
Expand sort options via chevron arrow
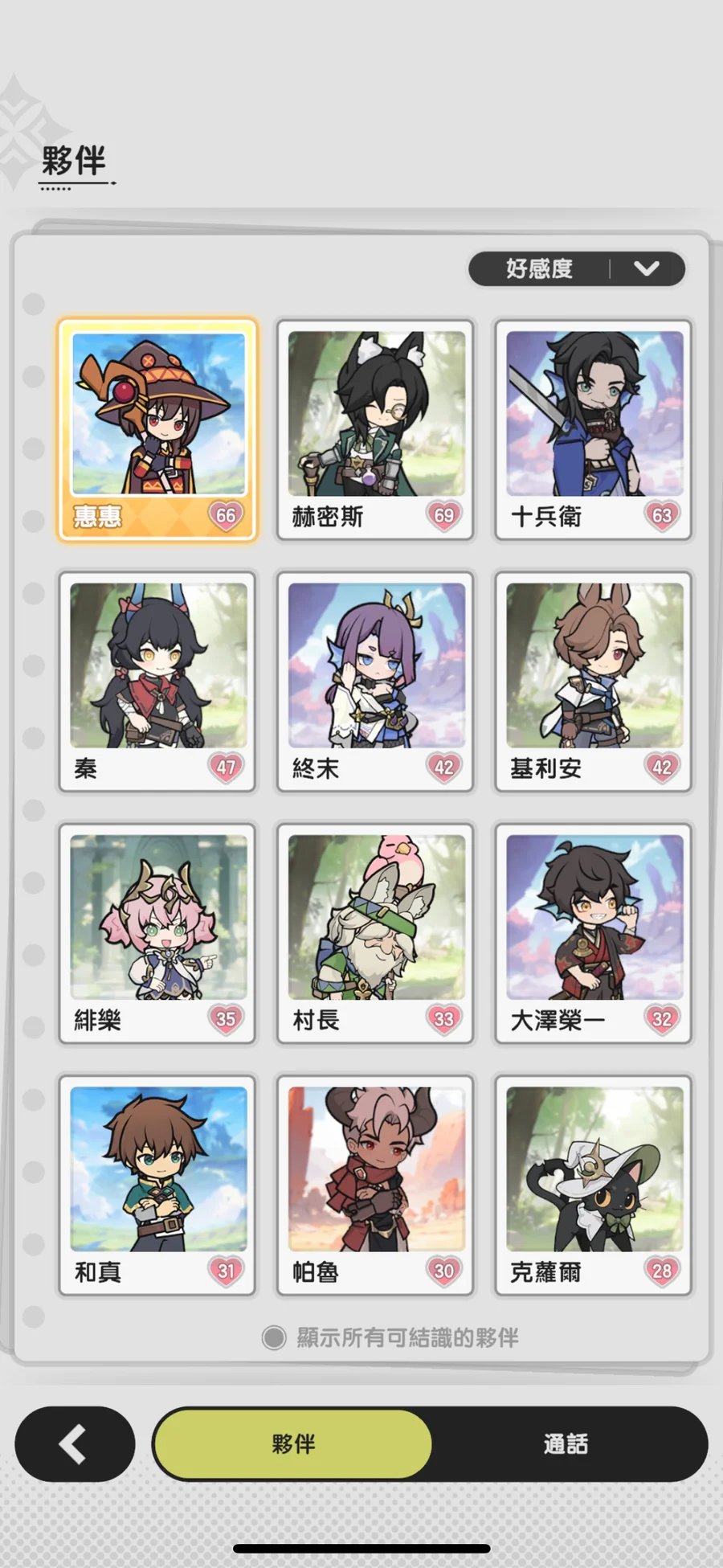647,268
